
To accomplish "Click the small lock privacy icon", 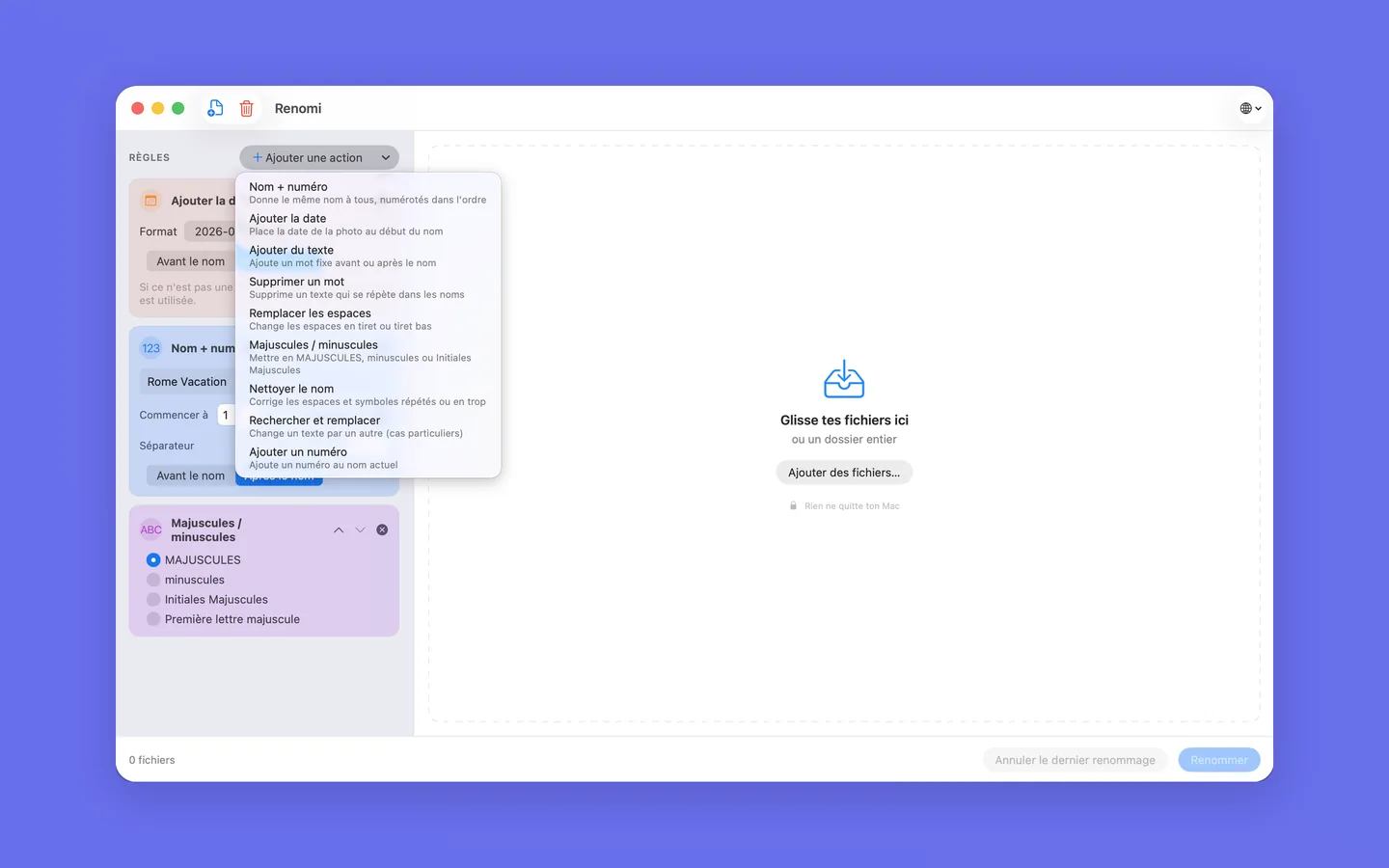I will pyautogui.click(x=794, y=506).
